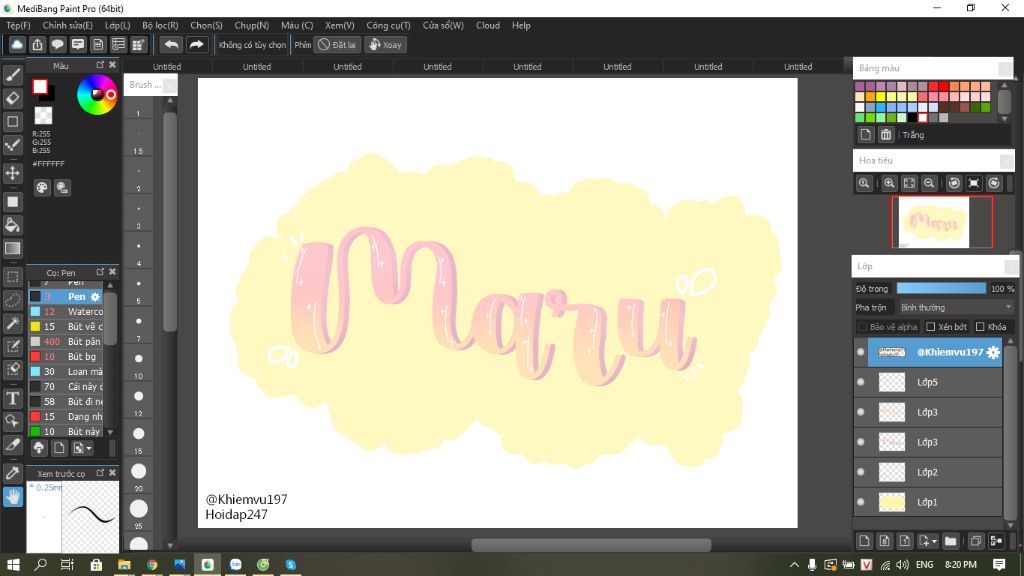Click the Undo arrow
The image size is (1024, 576).
171,44
